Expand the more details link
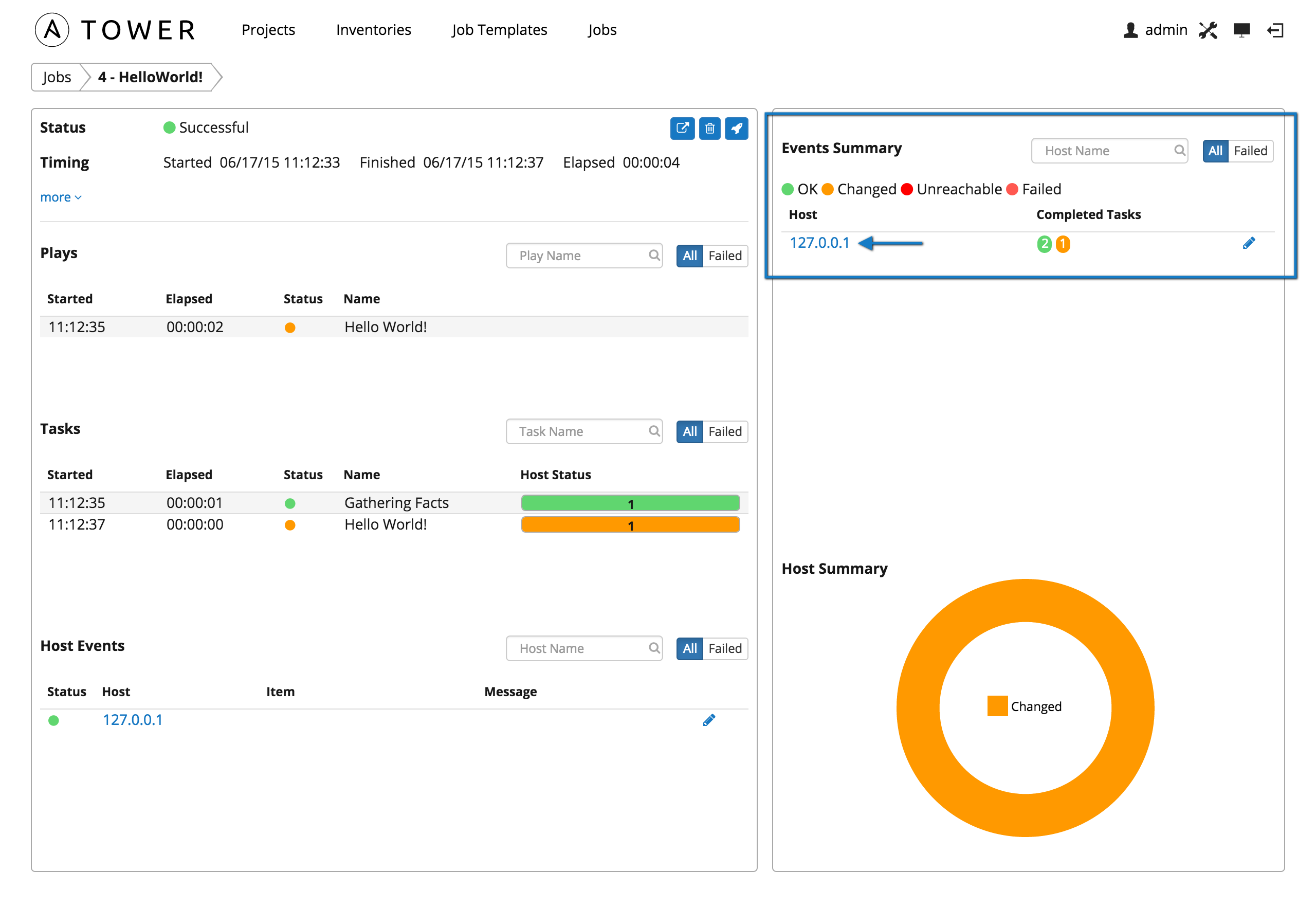This screenshot has height=908, width=1316. coord(61,197)
